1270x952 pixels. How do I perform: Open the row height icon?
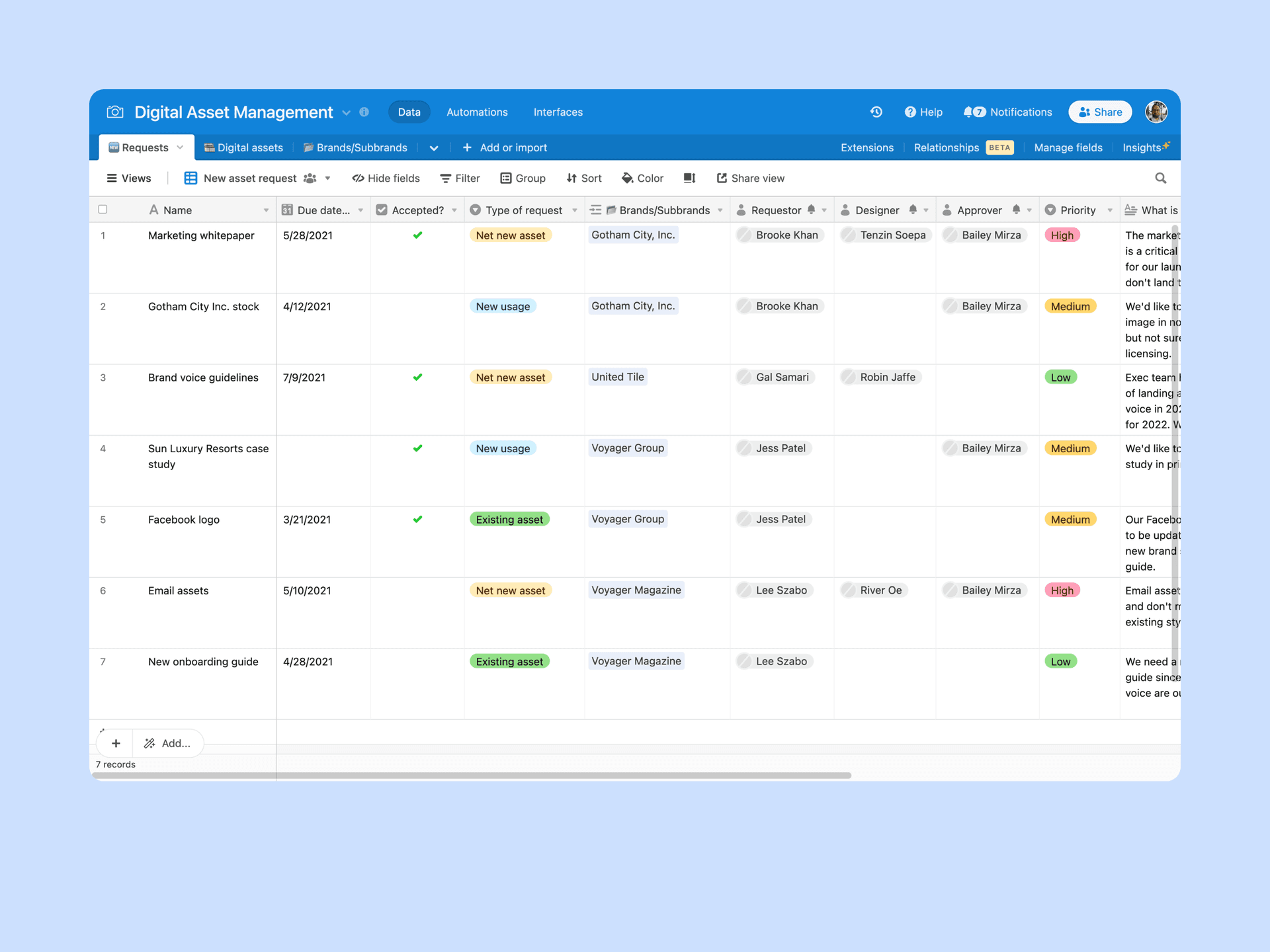click(x=689, y=178)
